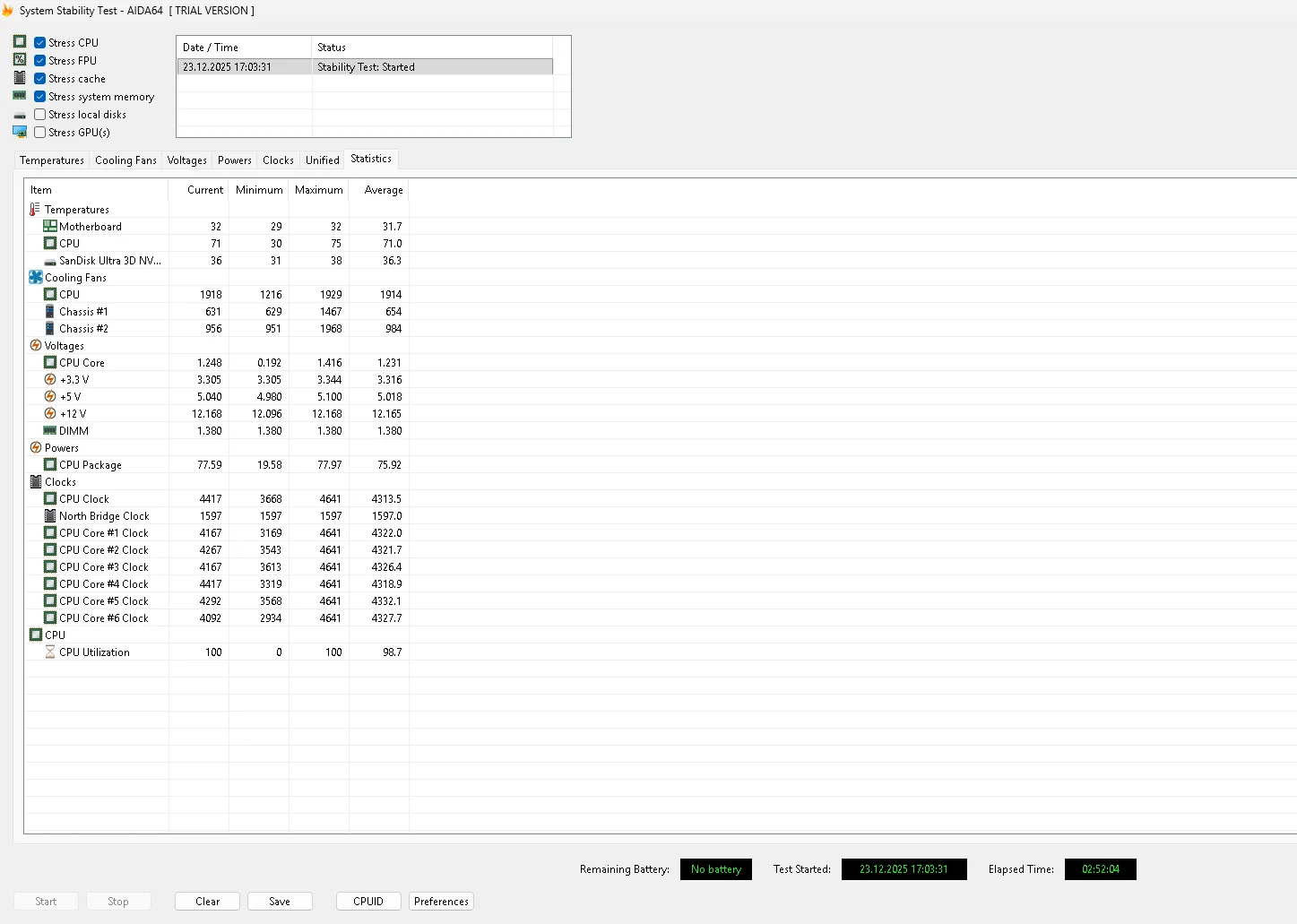Uncheck the Stress cache checkbox
The height and width of the screenshot is (924, 1297).
[40, 78]
